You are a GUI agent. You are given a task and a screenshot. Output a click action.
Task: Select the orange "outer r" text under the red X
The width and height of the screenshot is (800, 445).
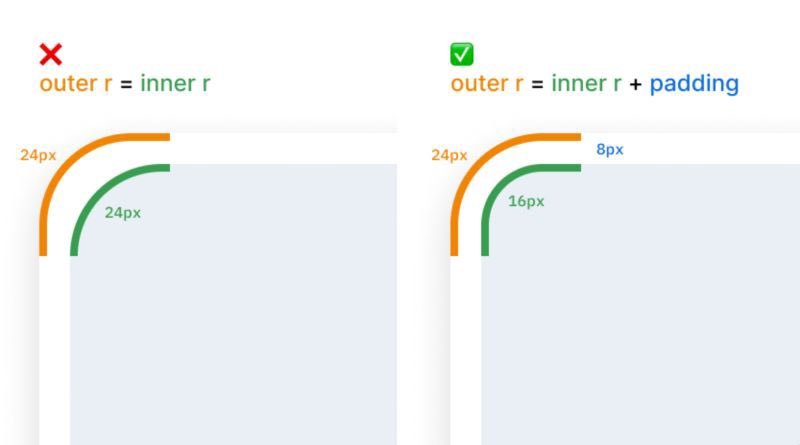[x=76, y=83]
